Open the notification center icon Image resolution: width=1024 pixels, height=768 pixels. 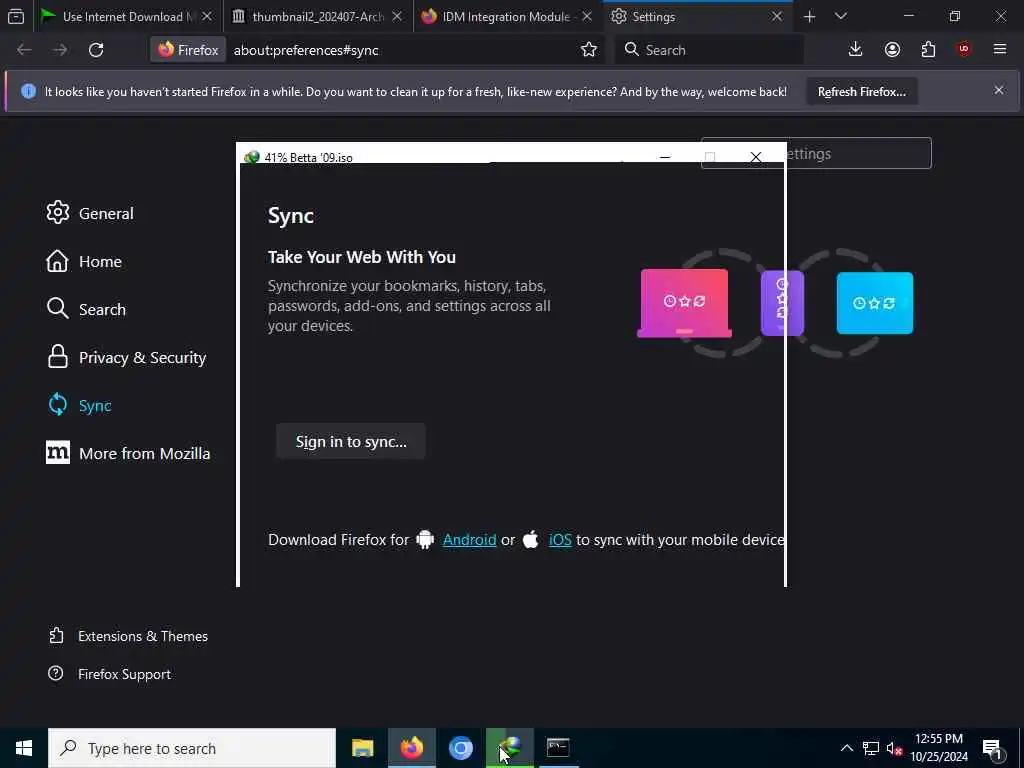coord(992,748)
